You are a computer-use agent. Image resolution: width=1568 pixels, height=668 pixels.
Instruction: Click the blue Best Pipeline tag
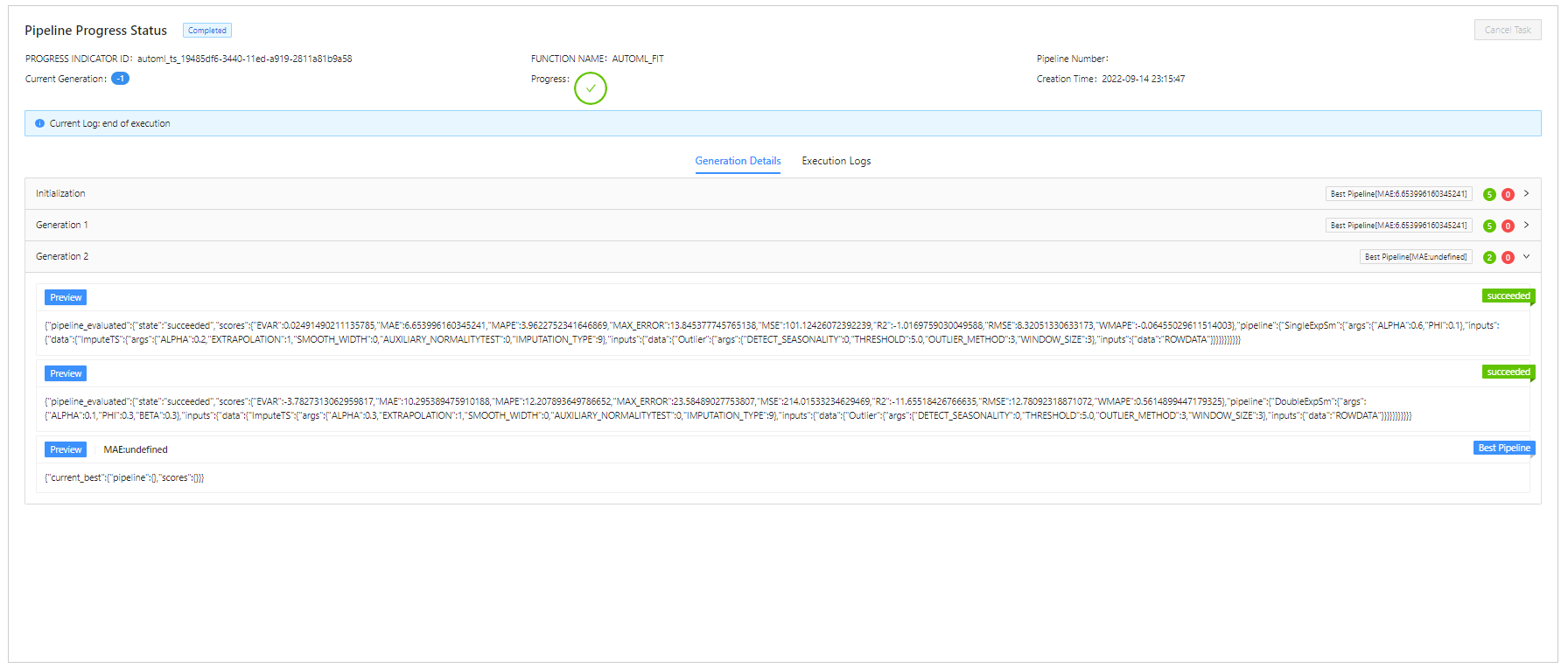1503,449
